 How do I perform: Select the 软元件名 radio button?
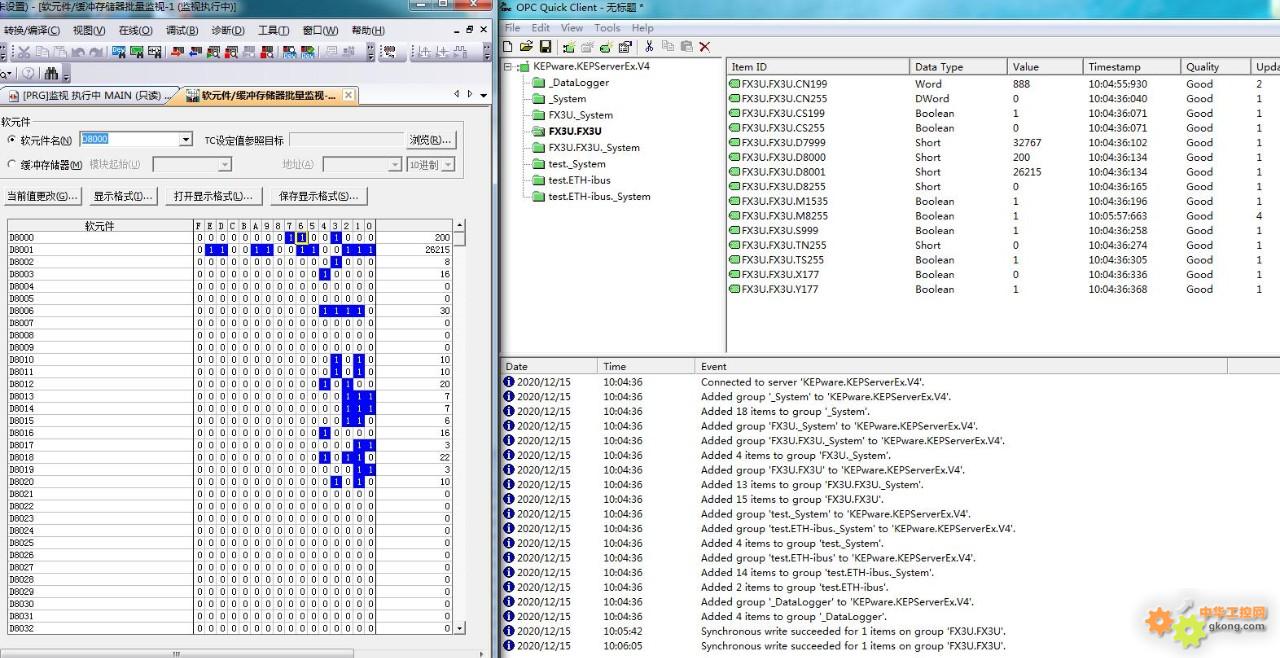(x=12, y=140)
